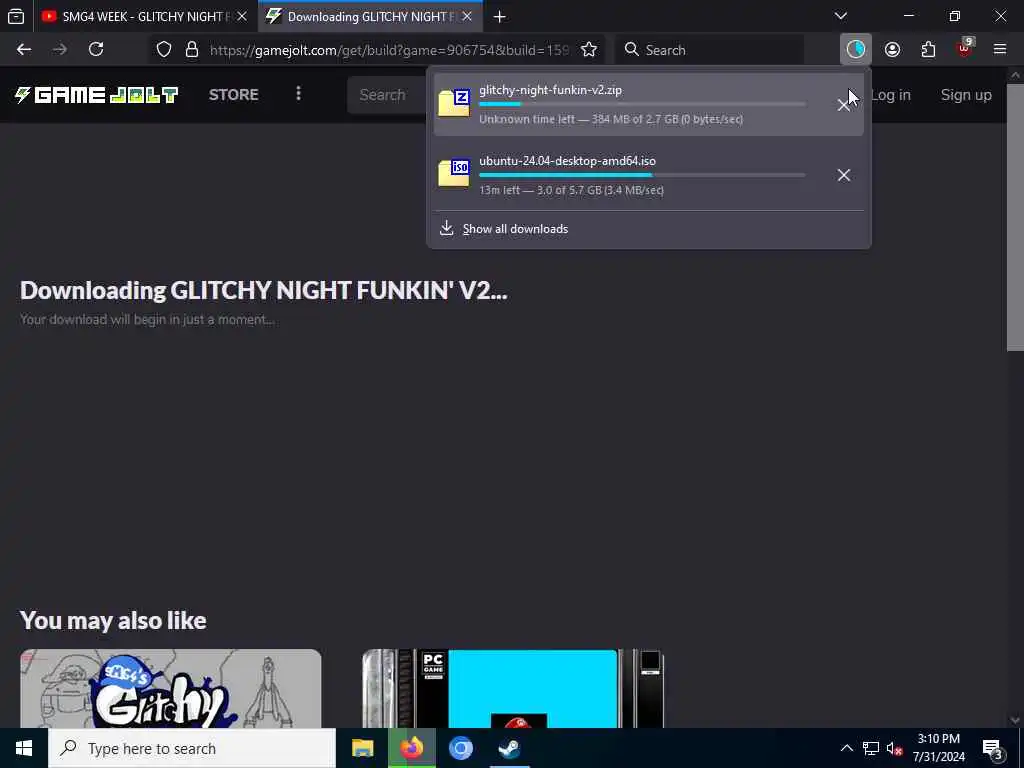Image resolution: width=1024 pixels, height=768 pixels.
Task: Open the Log in link
Action: tap(891, 95)
